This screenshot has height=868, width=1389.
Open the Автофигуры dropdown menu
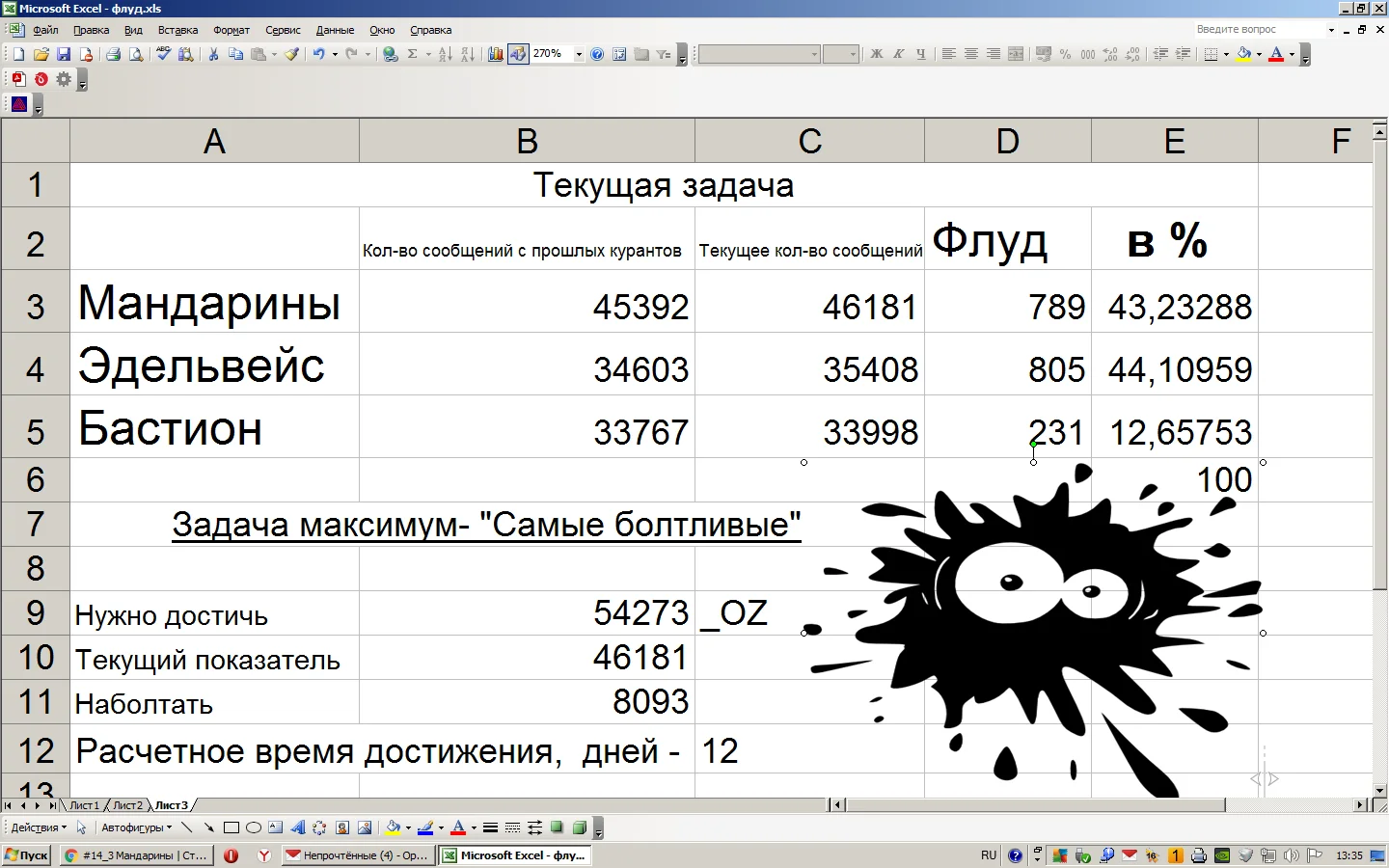click(136, 827)
